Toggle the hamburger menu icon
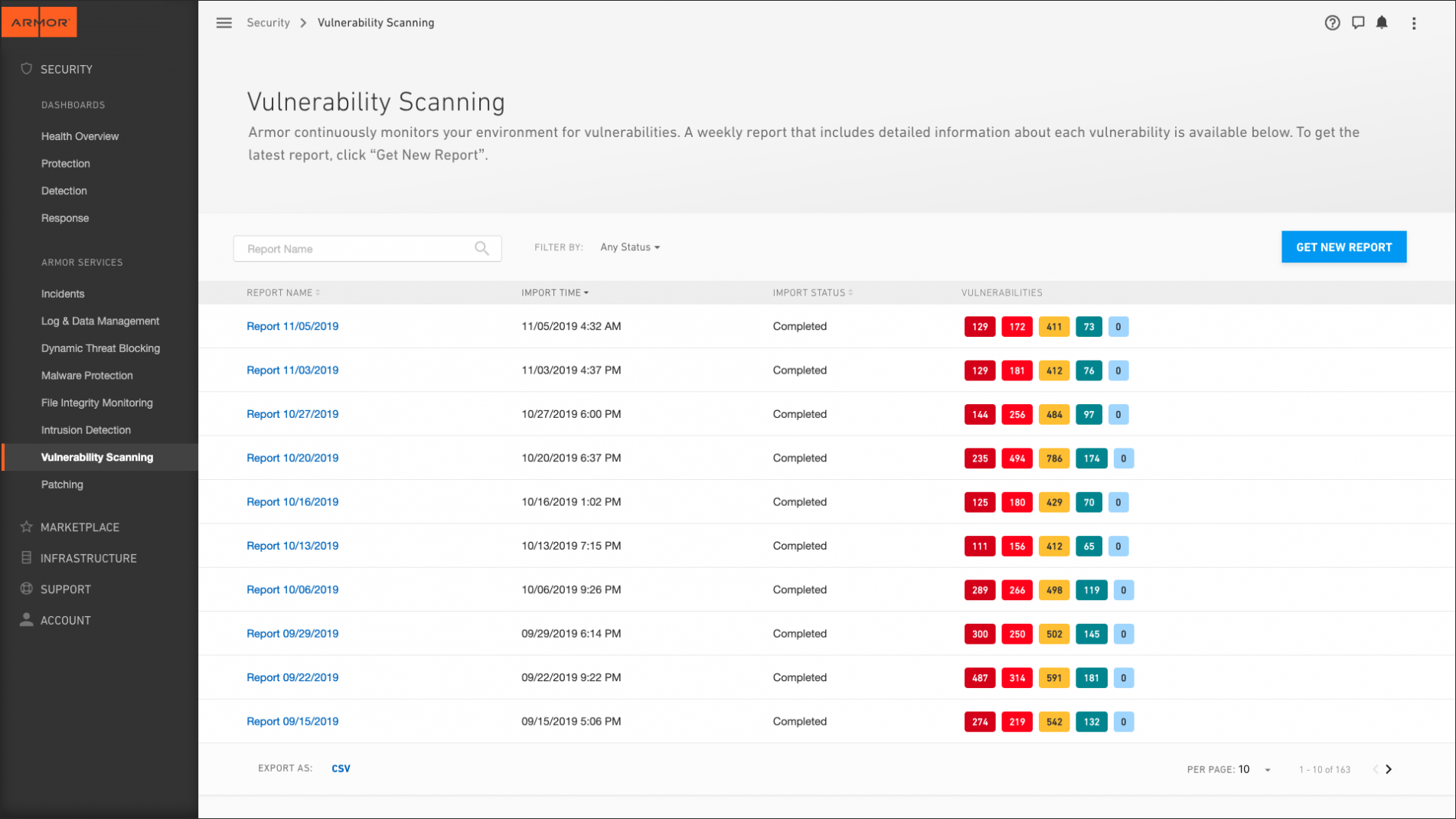 click(224, 23)
